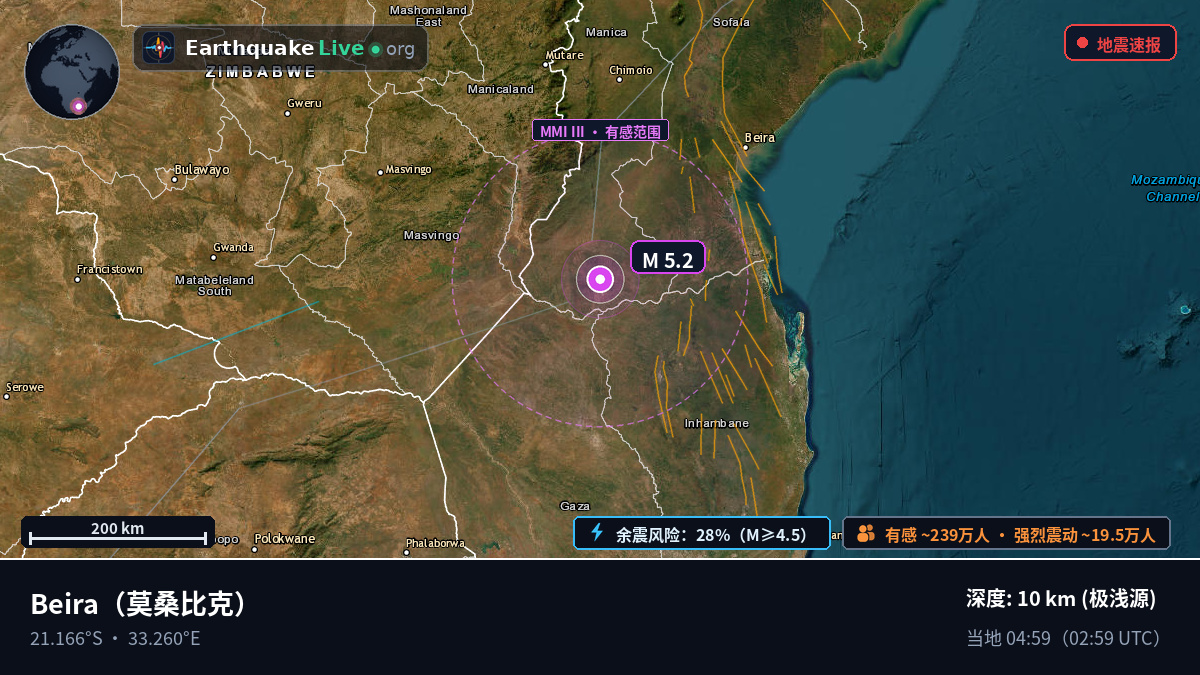Click the Bulawayo city label

[x=202, y=169]
